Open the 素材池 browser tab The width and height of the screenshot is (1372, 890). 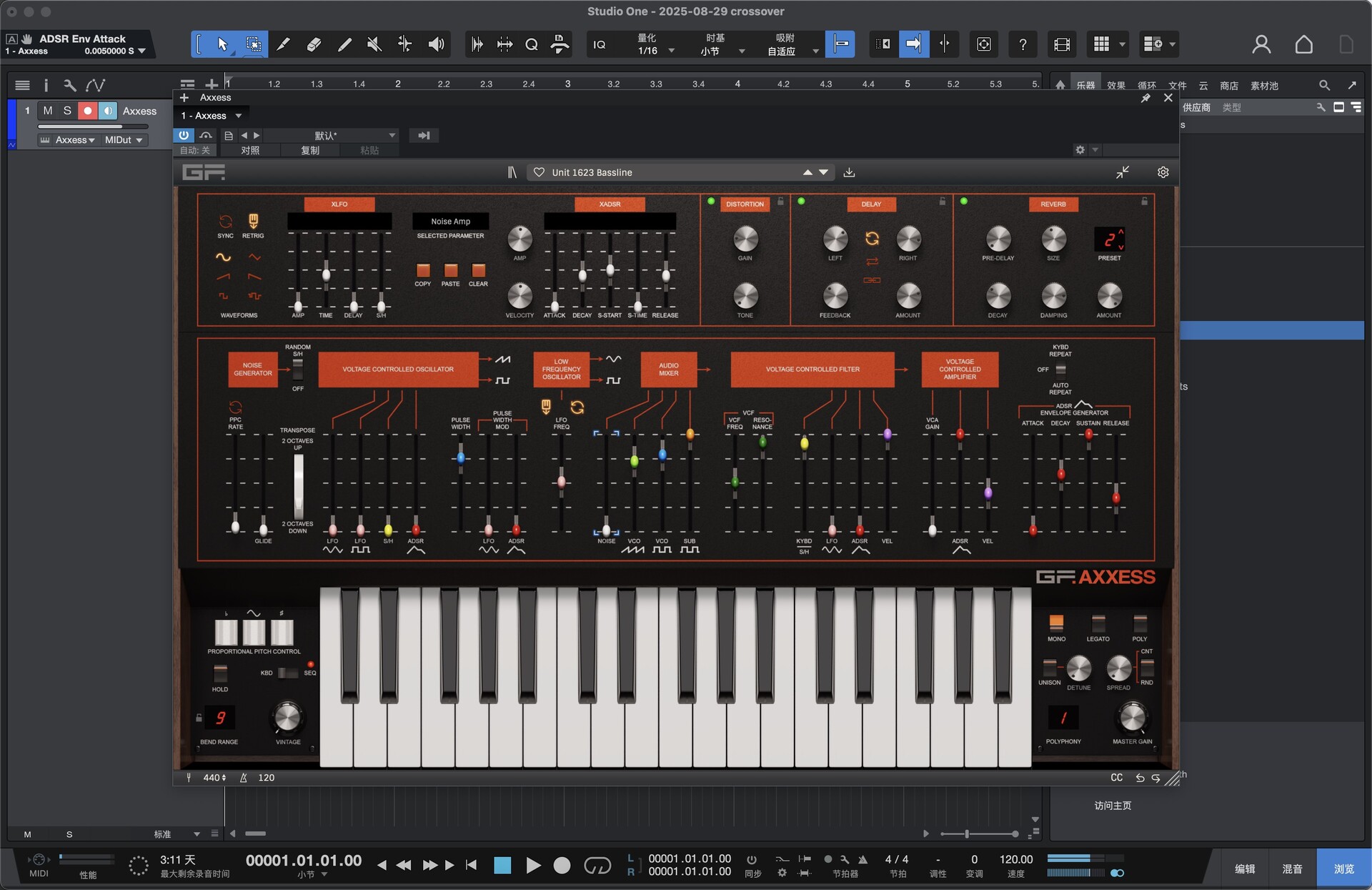(x=1264, y=86)
